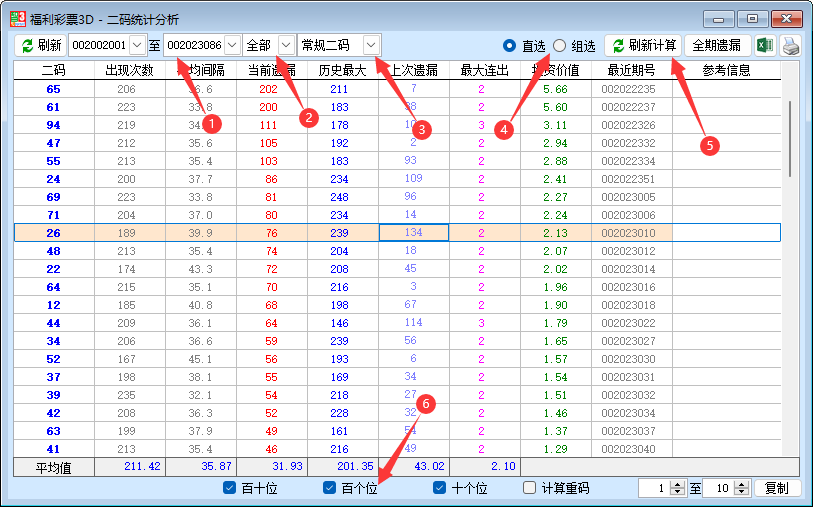Click the 复制 copy button

pyautogui.click(x=776, y=488)
